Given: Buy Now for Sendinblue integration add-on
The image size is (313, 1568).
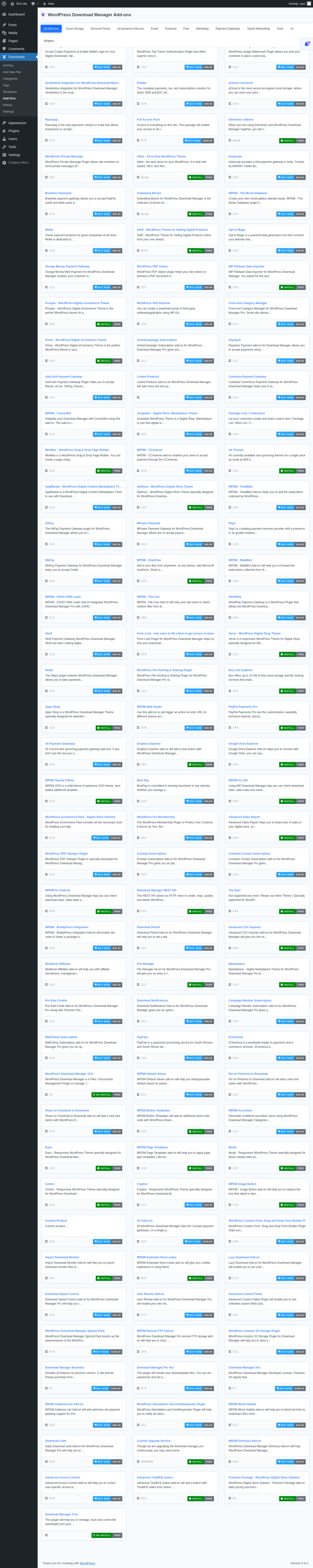Looking at the screenshot, I should click(x=107, y=104).
